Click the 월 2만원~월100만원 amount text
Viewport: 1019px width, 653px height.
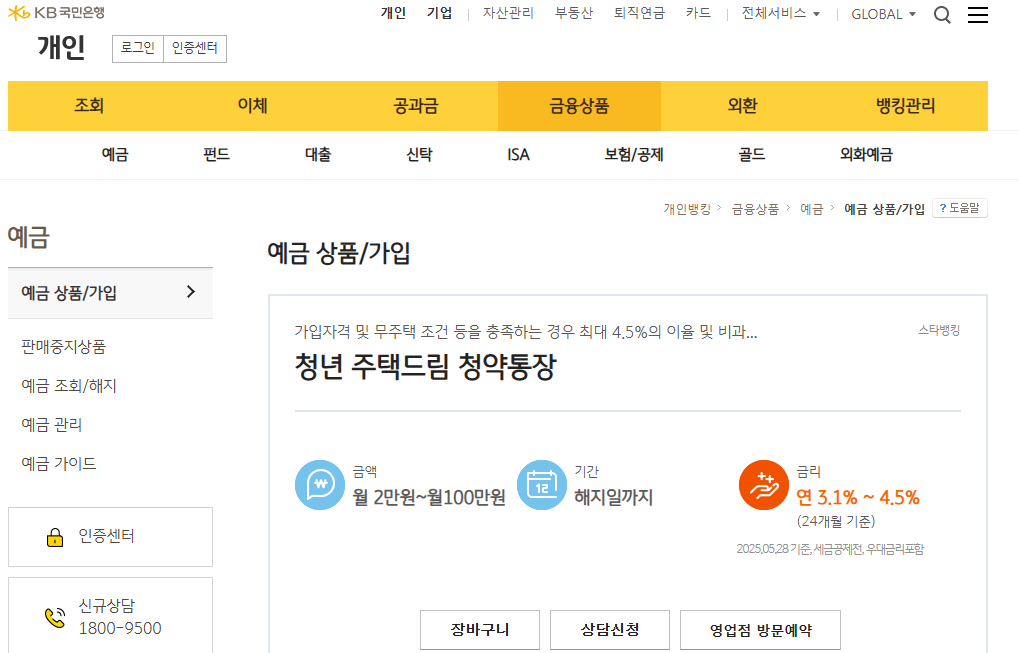pos(429,498)
